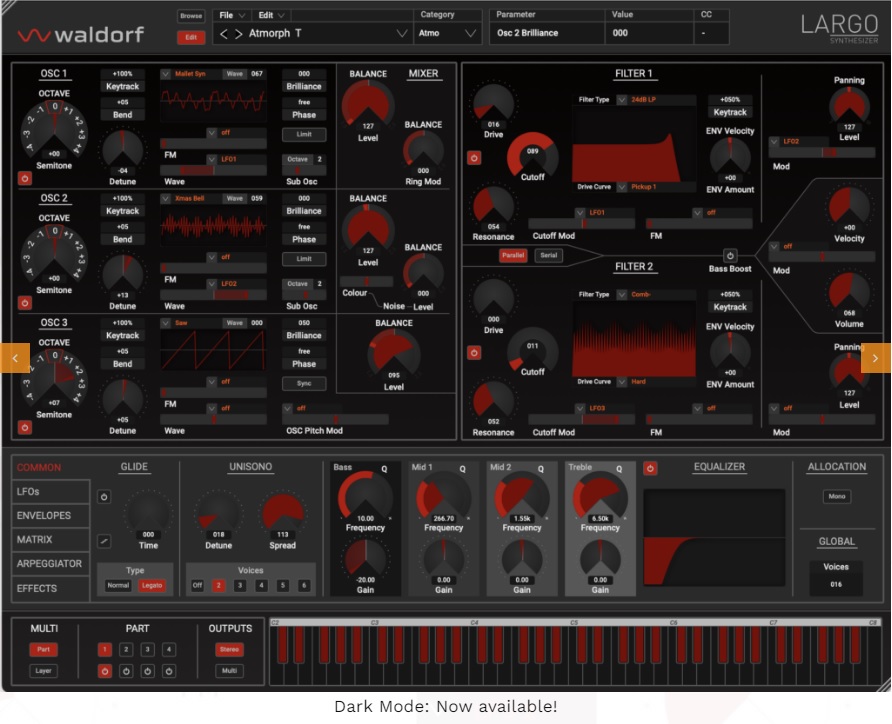Image resolution: width=892 pixels, height=724 pixels.
Task: Switch to the ENVELOPES tab
Action: click(51, 515)
